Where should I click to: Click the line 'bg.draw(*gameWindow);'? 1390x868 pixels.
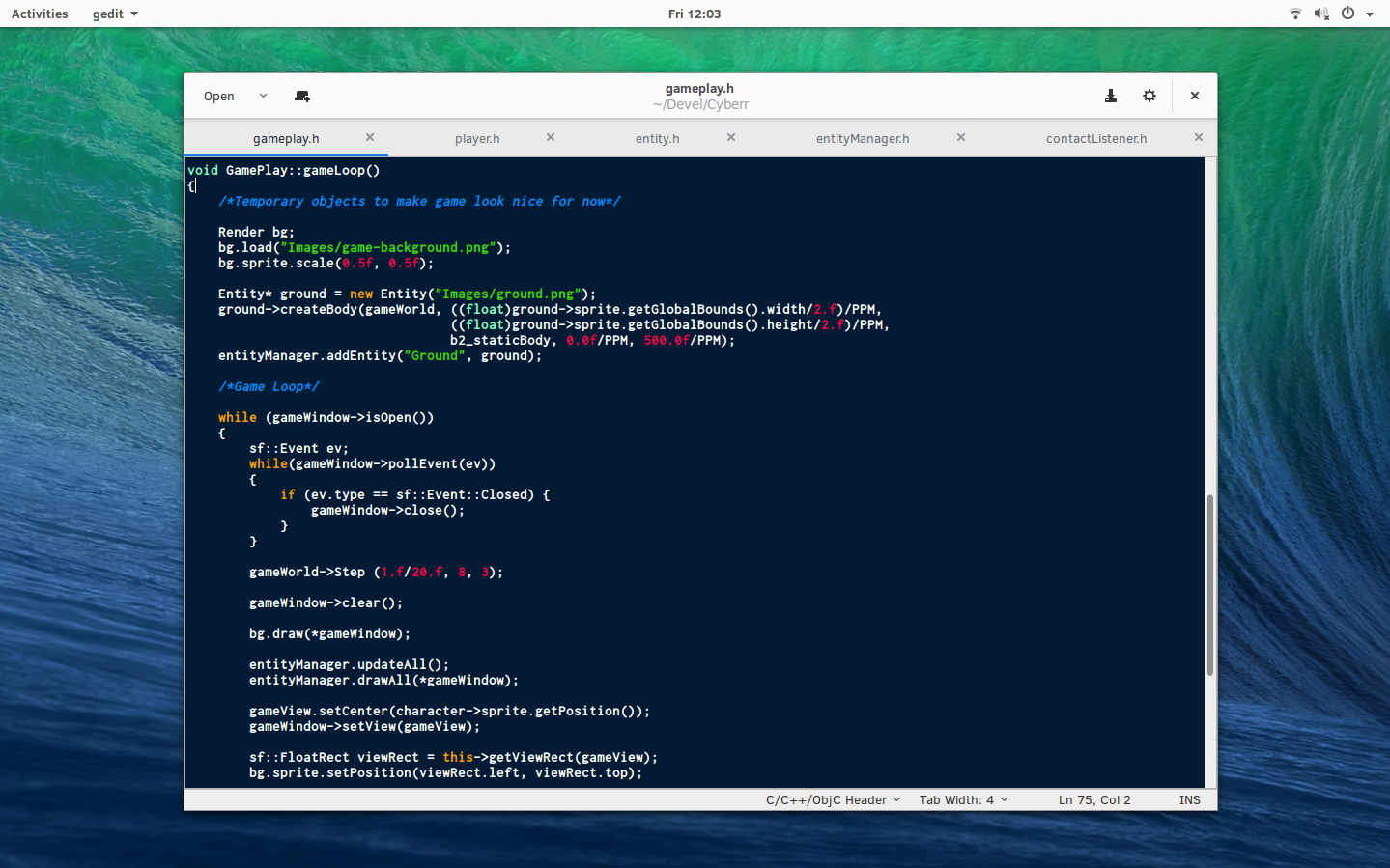[x=329, y=634]
